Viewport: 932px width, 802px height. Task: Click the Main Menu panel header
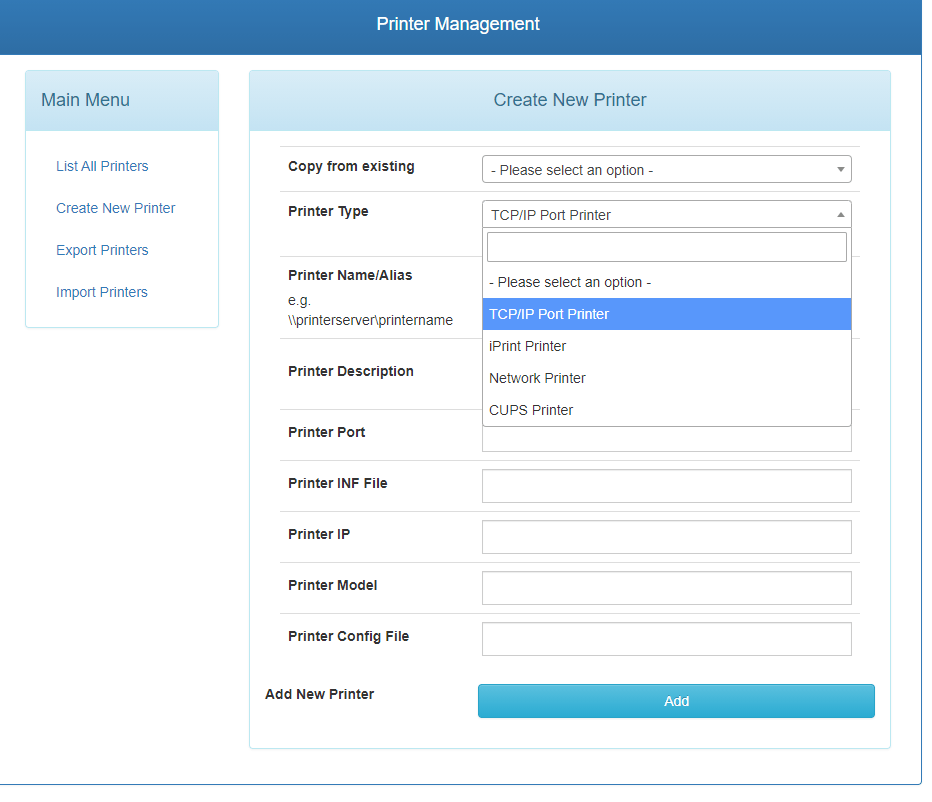[x=84, y=100]
